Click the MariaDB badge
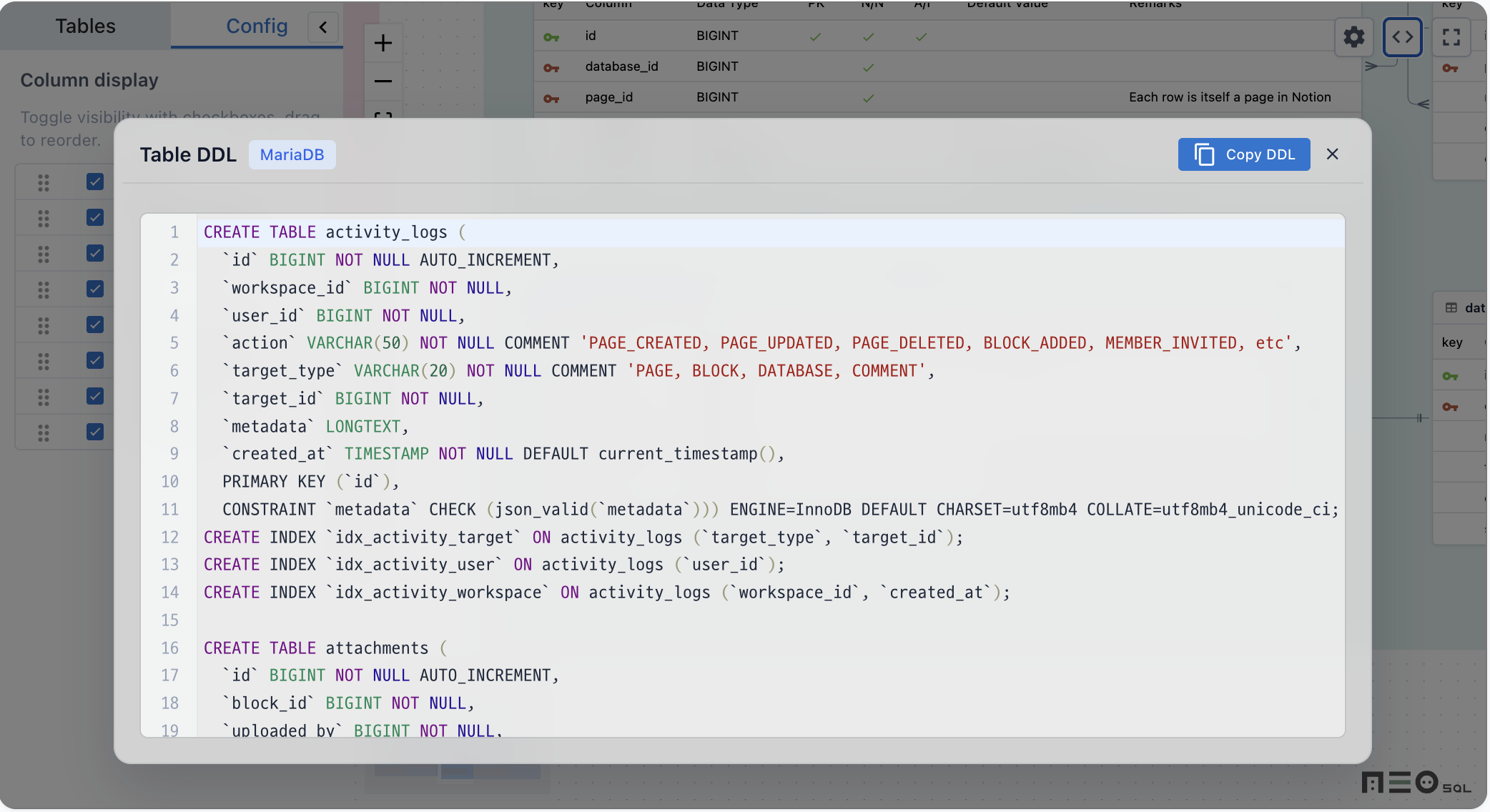 [x=292, y=154]
